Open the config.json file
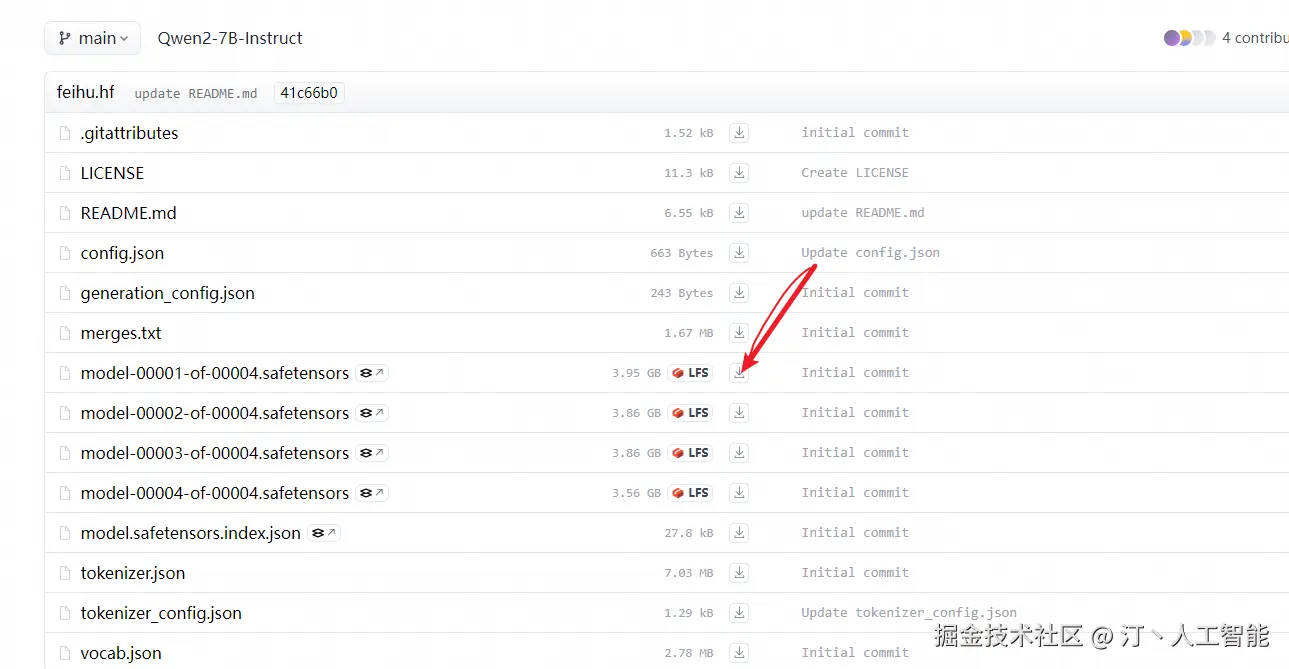This screenshot has width=1289, height=669. (122, 253)
